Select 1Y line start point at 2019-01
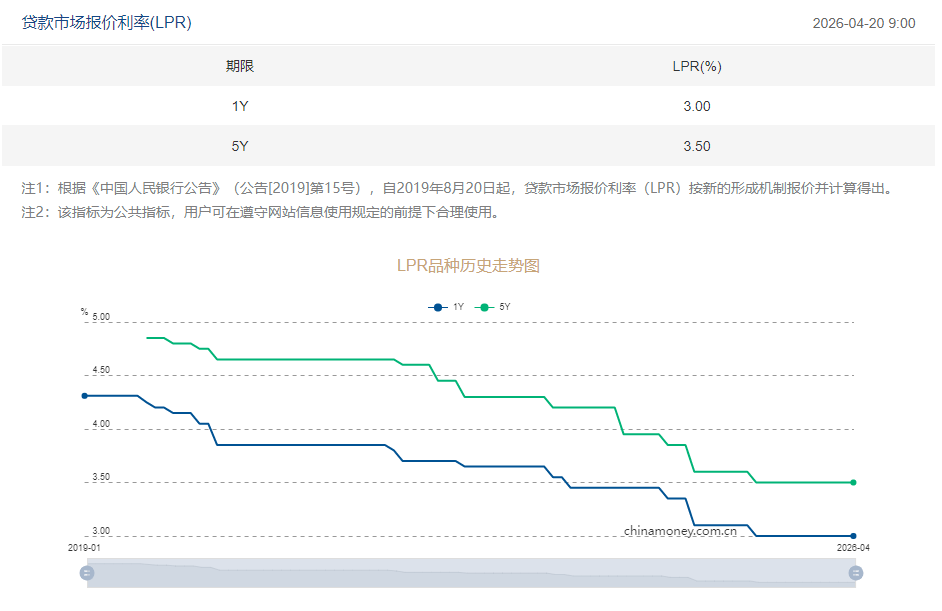Screen dimensions: 942x611 [85, 396]
